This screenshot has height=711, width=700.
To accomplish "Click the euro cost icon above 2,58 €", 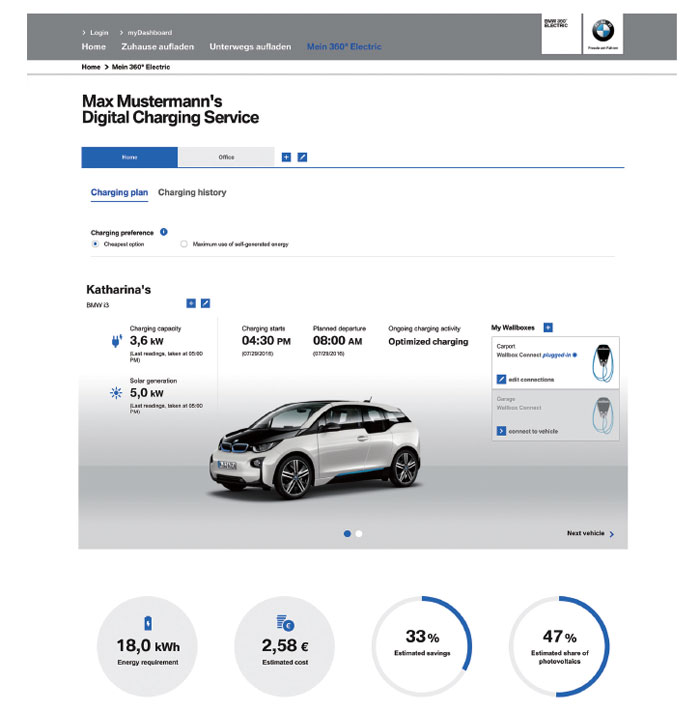I will click(285, 623).
